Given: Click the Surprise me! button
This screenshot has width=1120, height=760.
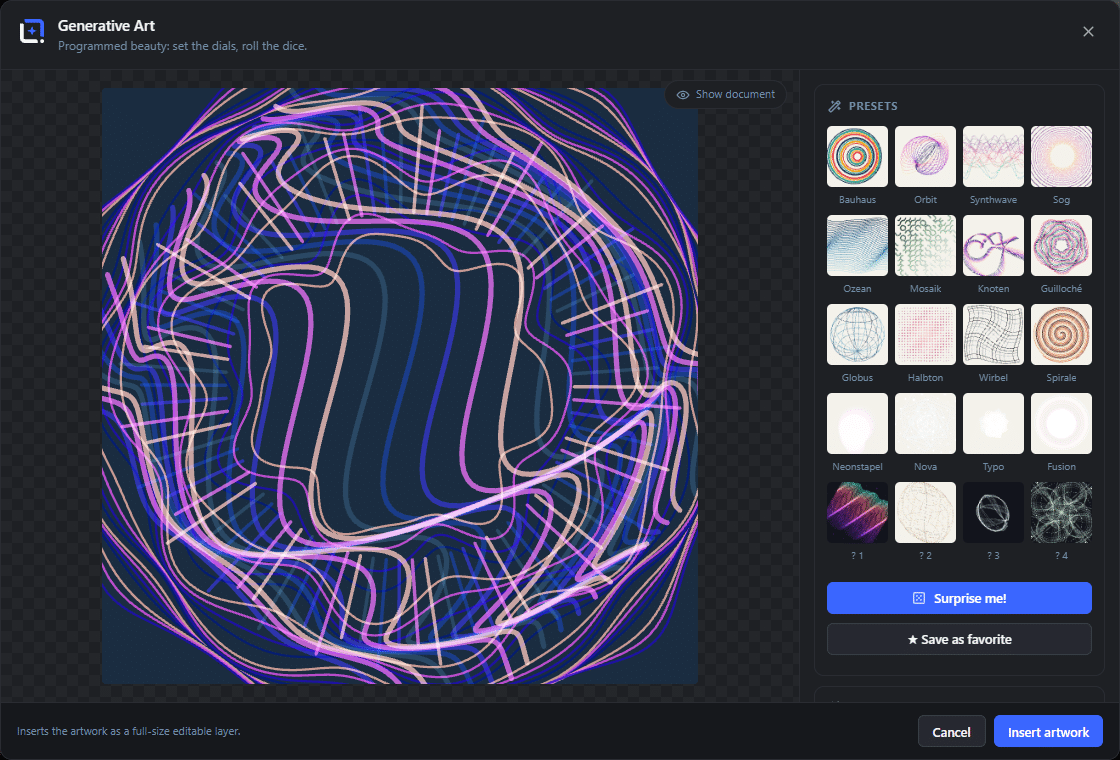Looking at the screenshot, I should pyautogui.click(x=959, y=598).
